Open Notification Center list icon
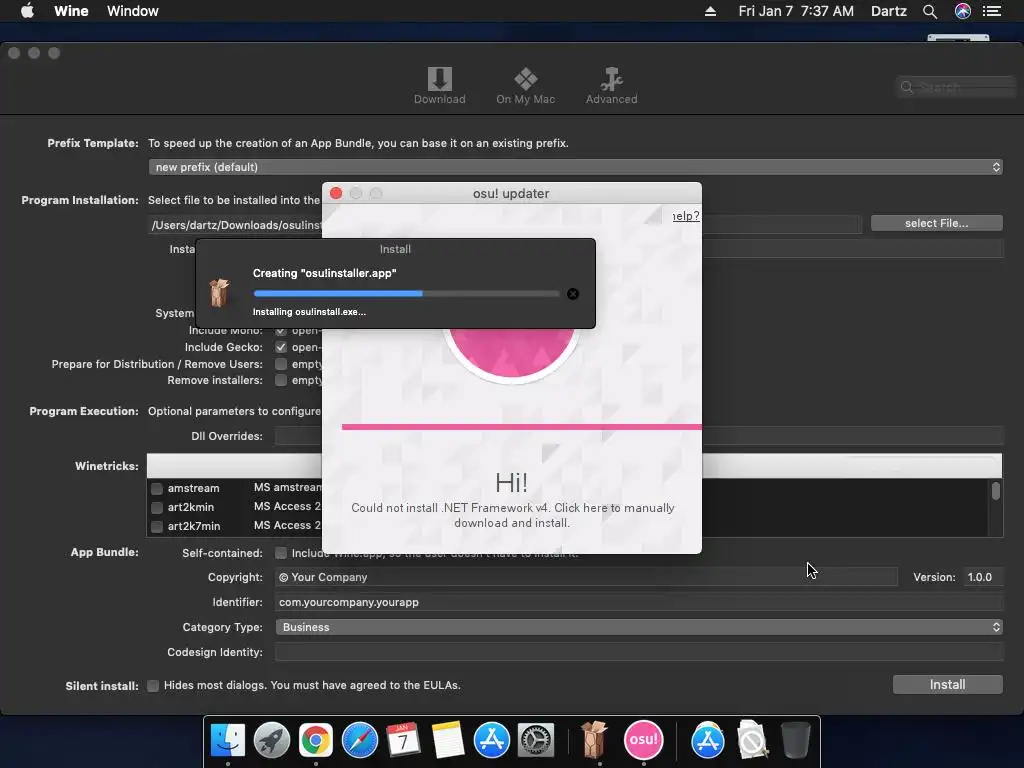1024x768 pixels. [992, 11]
